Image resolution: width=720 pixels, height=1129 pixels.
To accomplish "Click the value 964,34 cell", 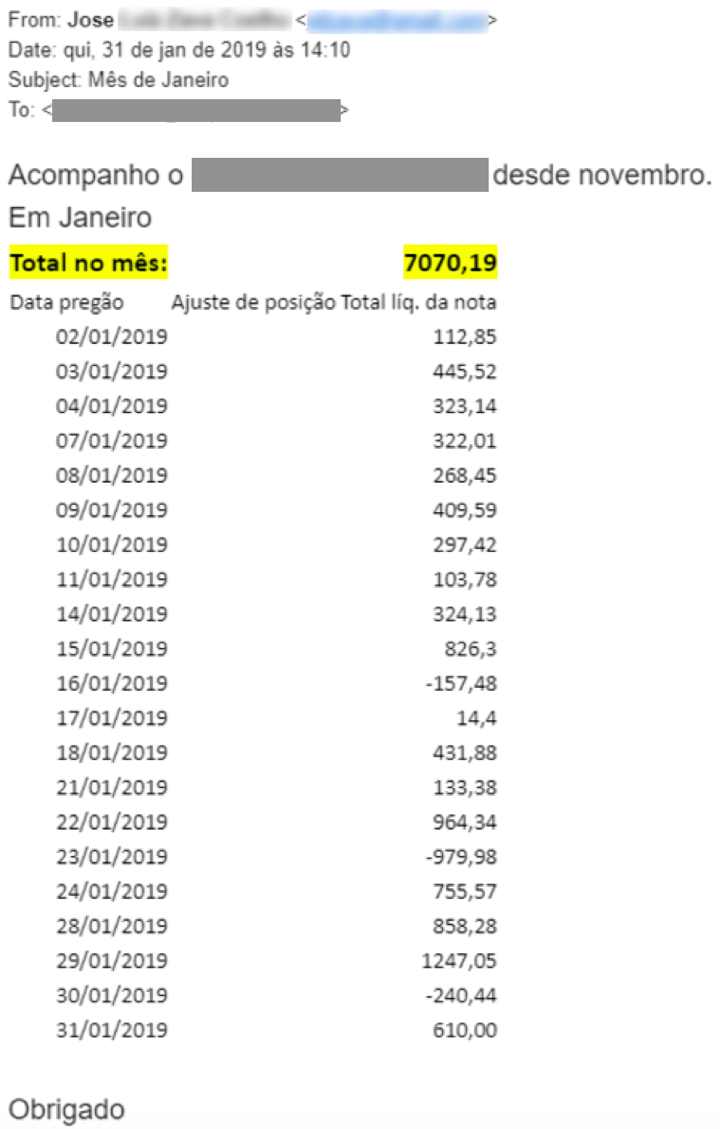I will pos(464,822).
